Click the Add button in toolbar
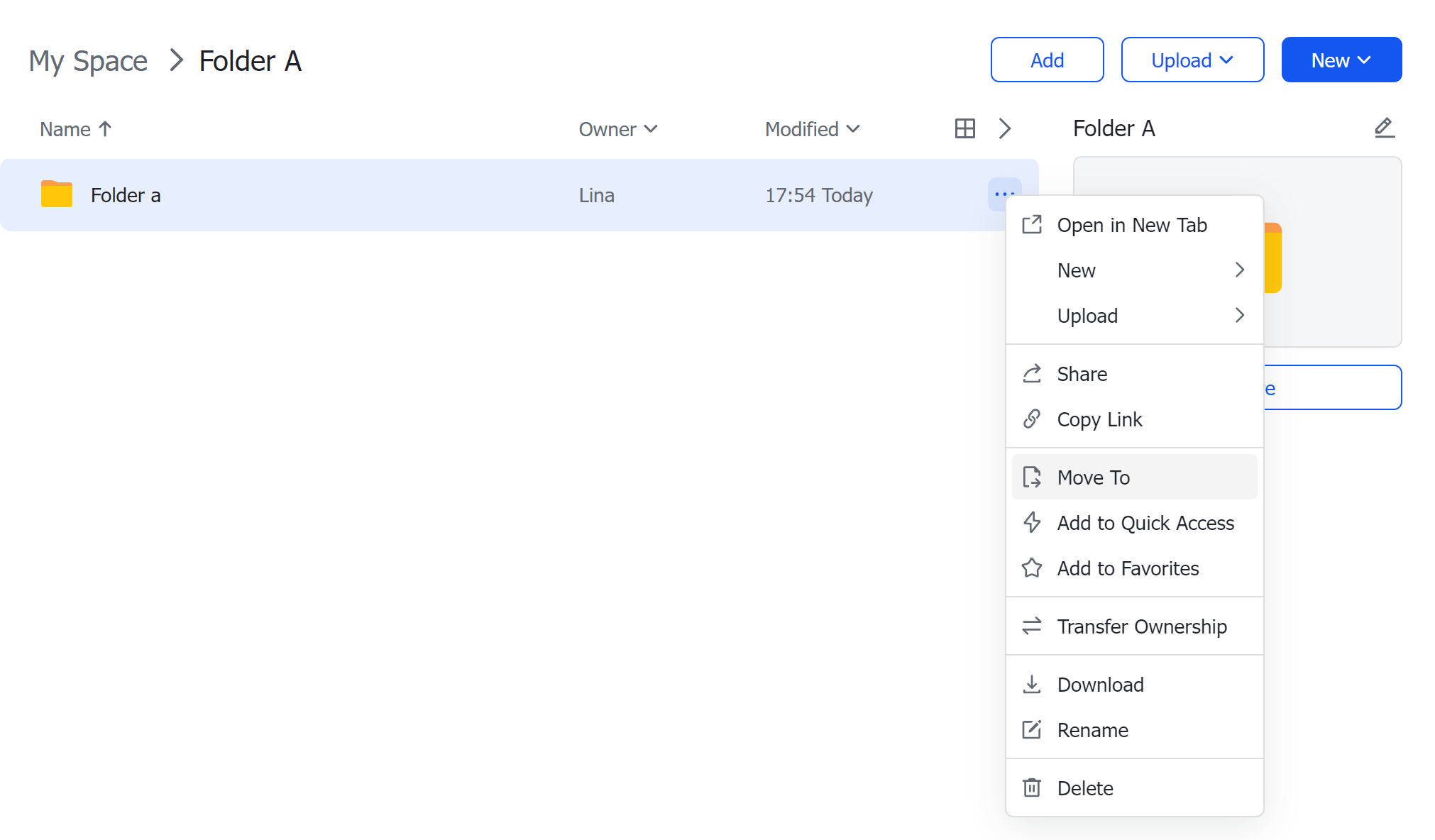The width and height of the screenshot is (1435, 840). 1047,59
